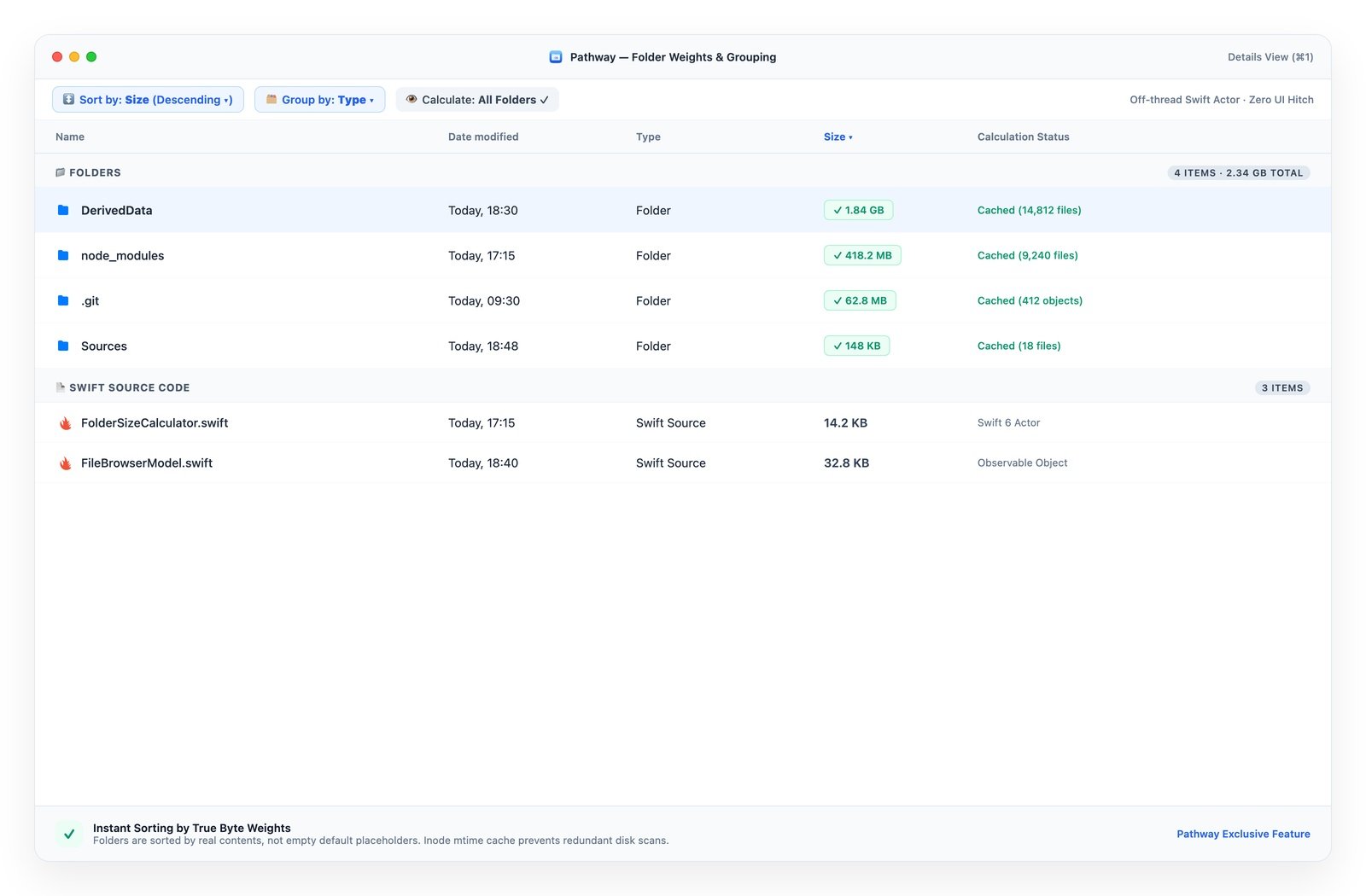Click the Name column header

pos(70,137)
